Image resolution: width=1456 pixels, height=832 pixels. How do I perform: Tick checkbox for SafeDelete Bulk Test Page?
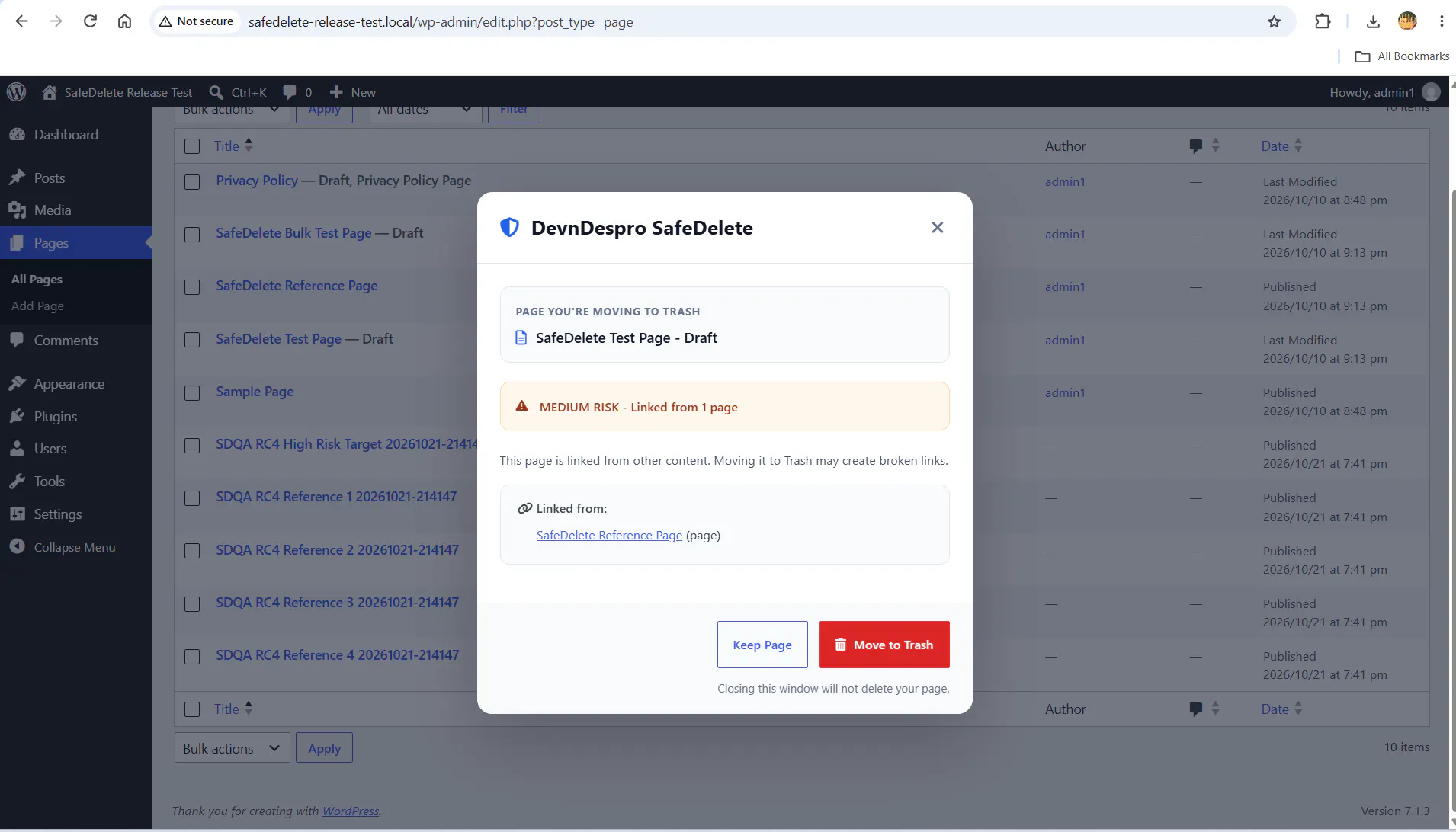(x=192, y=235)
